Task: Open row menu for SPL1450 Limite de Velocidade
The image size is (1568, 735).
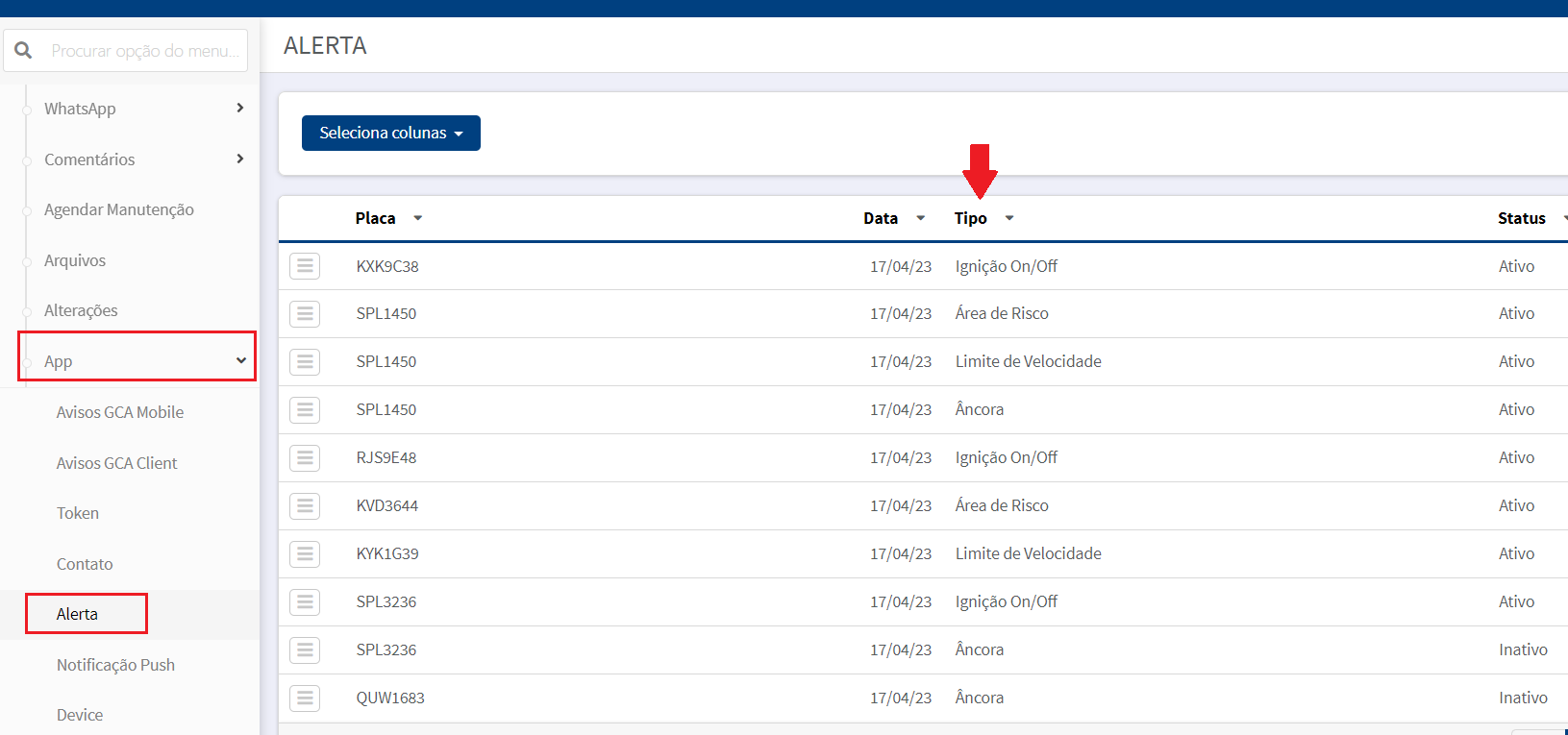Action: pos(305,362)
